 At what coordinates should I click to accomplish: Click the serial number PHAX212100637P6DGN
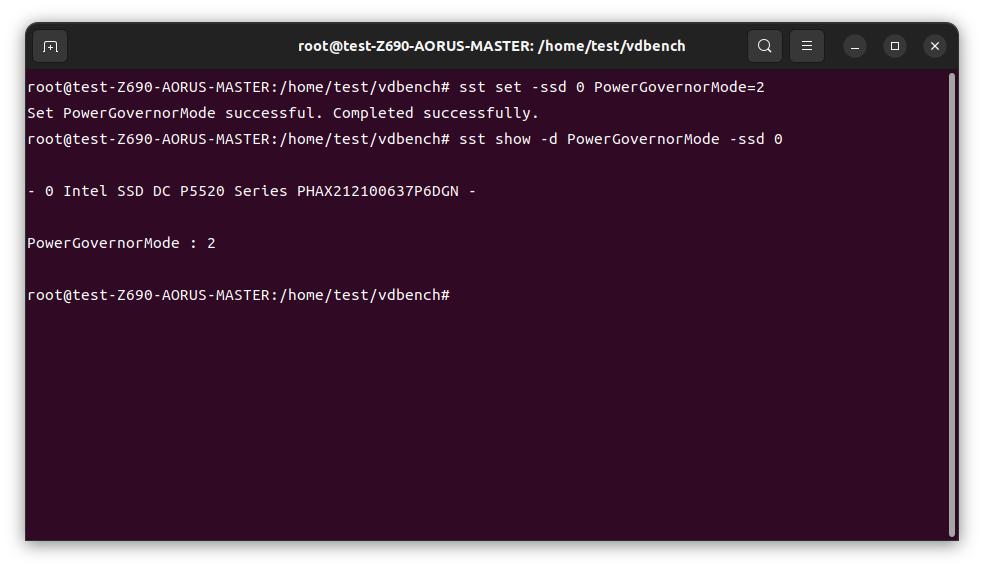pyautogui.click(x=377, y=192)
